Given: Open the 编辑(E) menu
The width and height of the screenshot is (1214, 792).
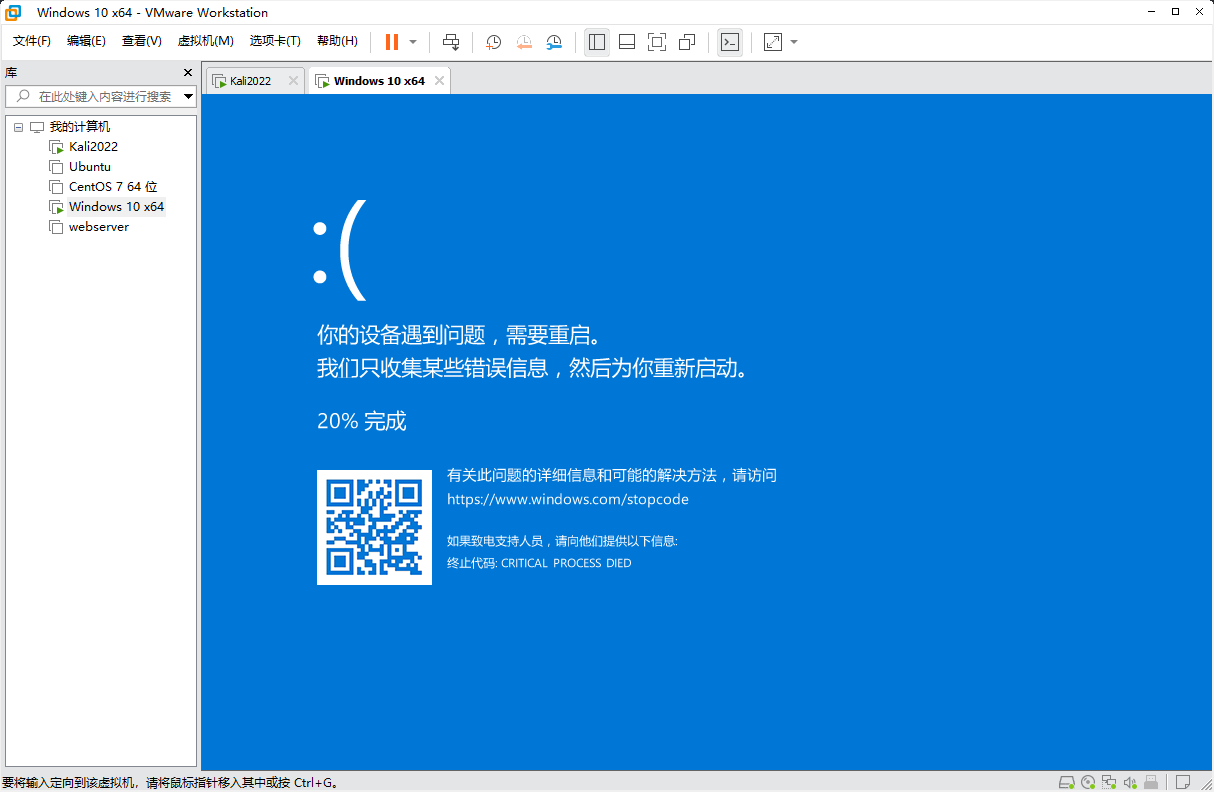Looking at the screenshot, I should (x=86, y=41).
